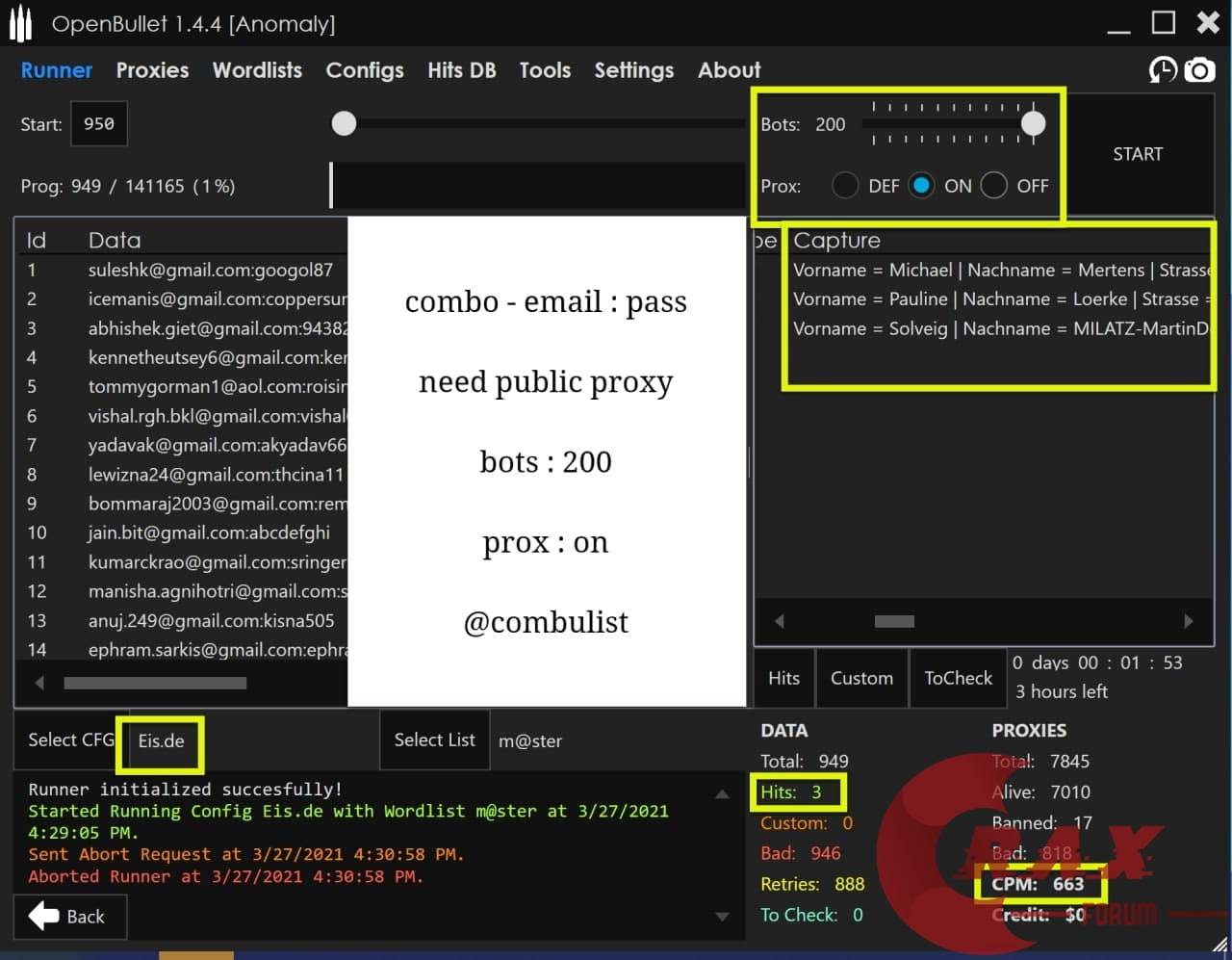Show the Custom results list
Viewport: 1232px width, 960px height.
[861, 678]
